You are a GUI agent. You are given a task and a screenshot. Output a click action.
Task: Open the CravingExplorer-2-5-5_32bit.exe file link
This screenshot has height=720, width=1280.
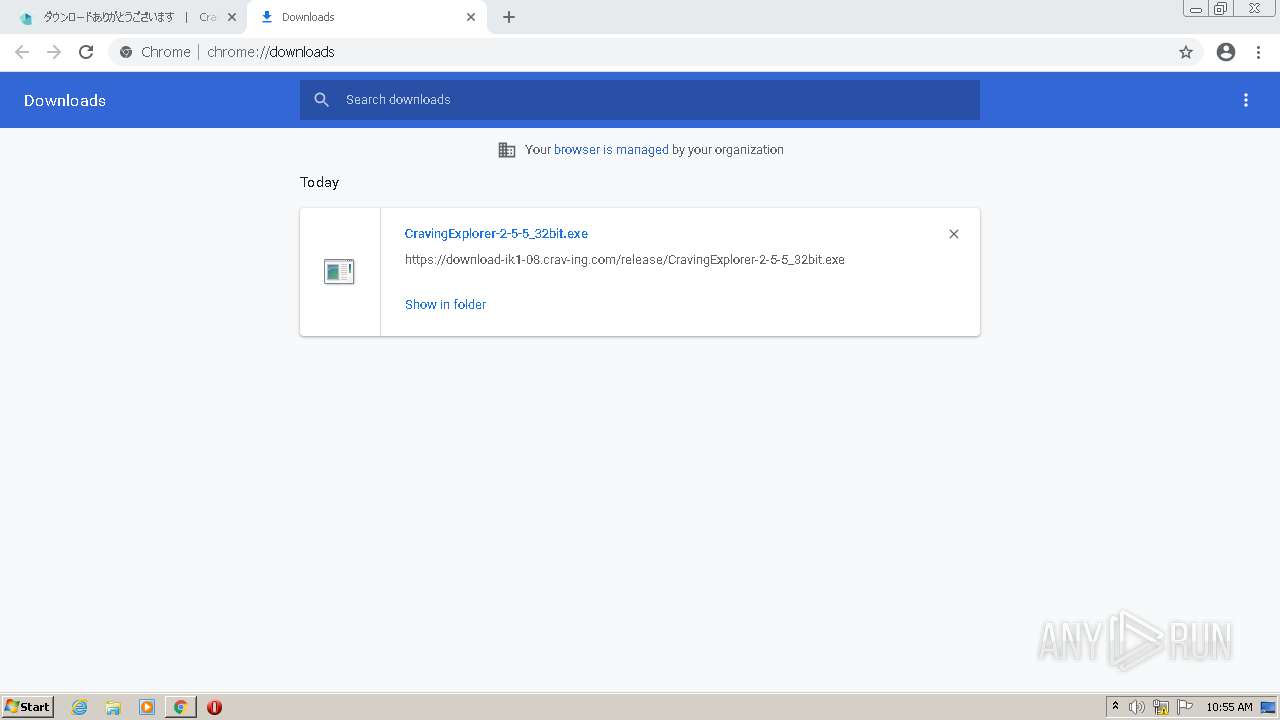[x=496, y=234]
